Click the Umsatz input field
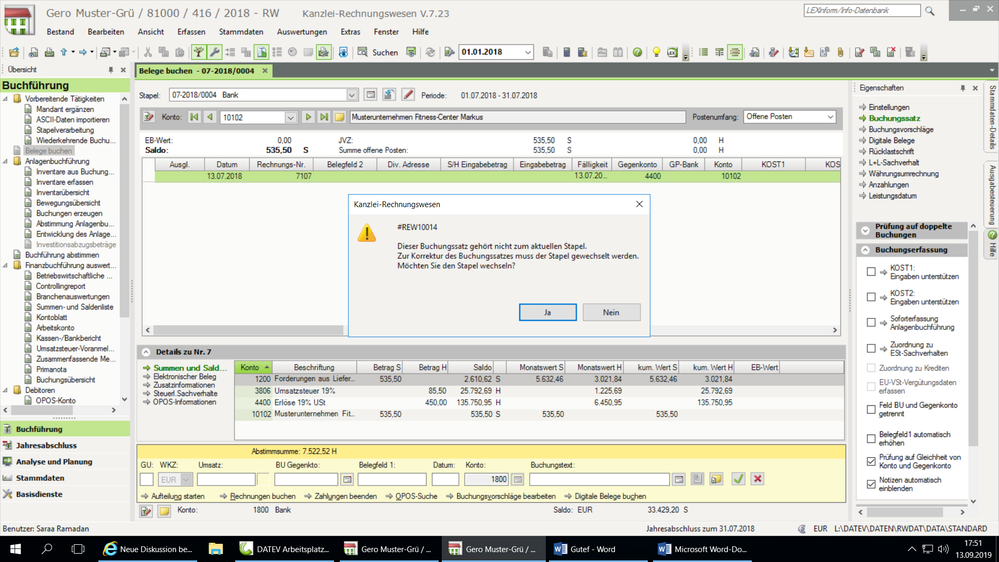The height and width of the screenshot is (562, 999). tap(226, 480)
